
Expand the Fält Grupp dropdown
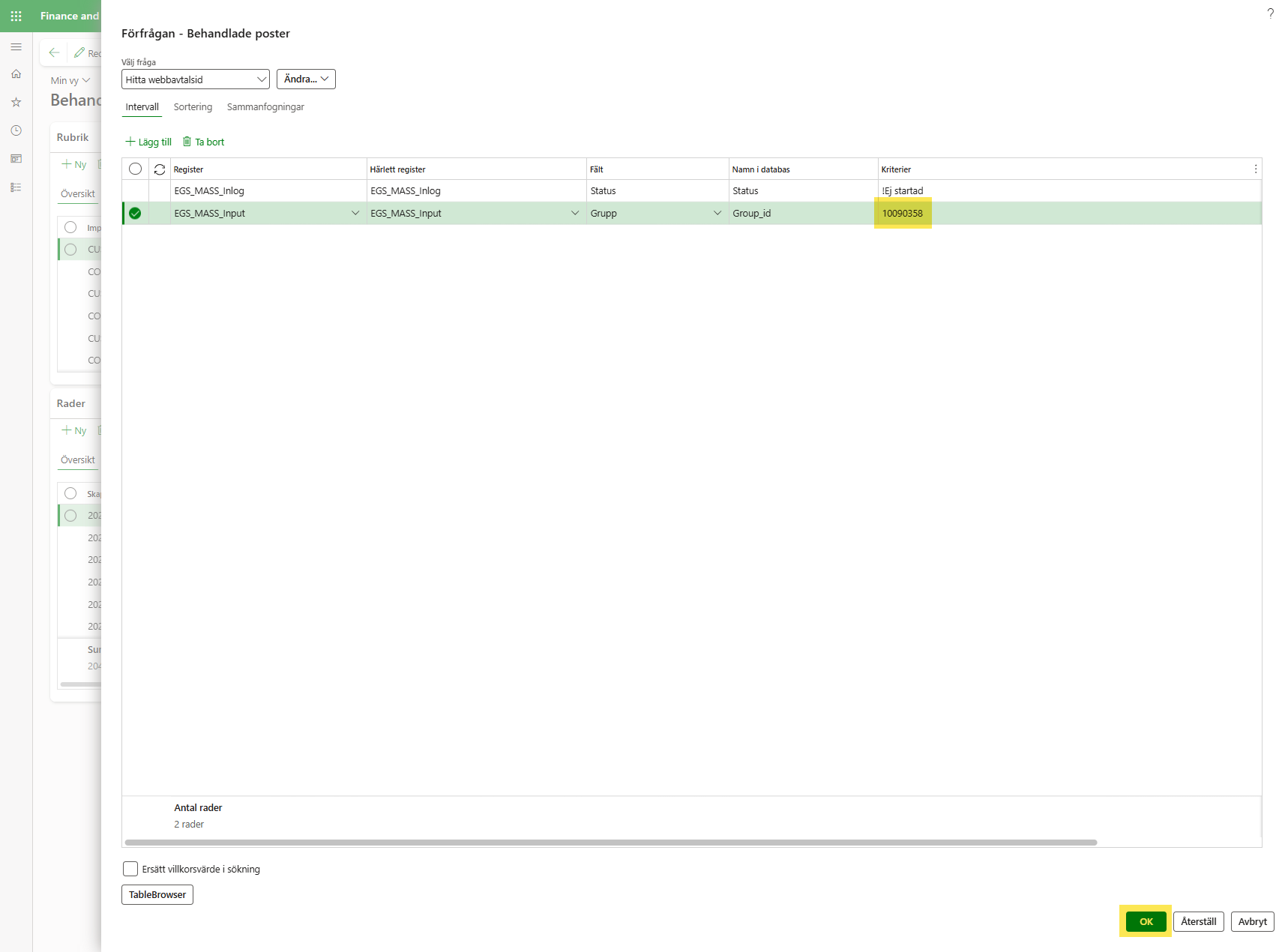[717, 214]
